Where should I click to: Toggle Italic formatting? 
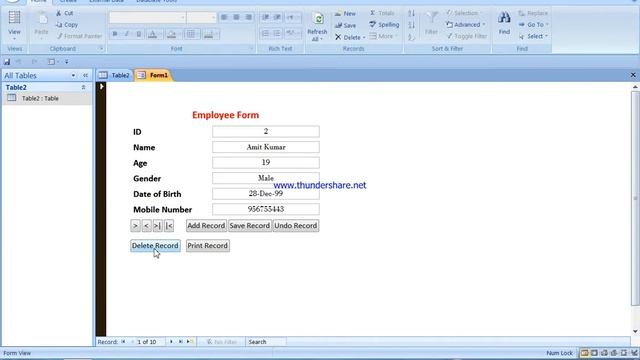pos(127,34)
